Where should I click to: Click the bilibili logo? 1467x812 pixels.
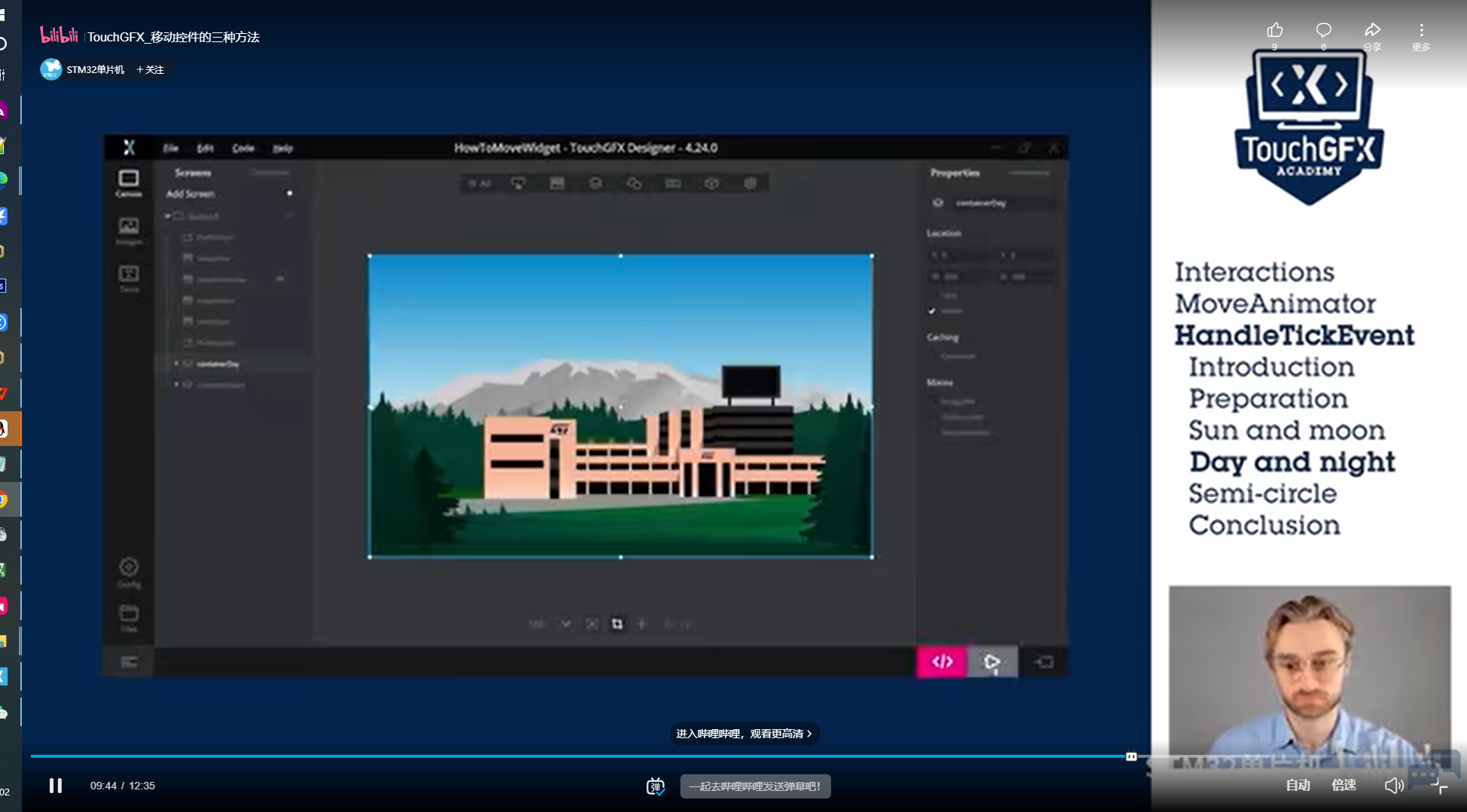(59, 35)
